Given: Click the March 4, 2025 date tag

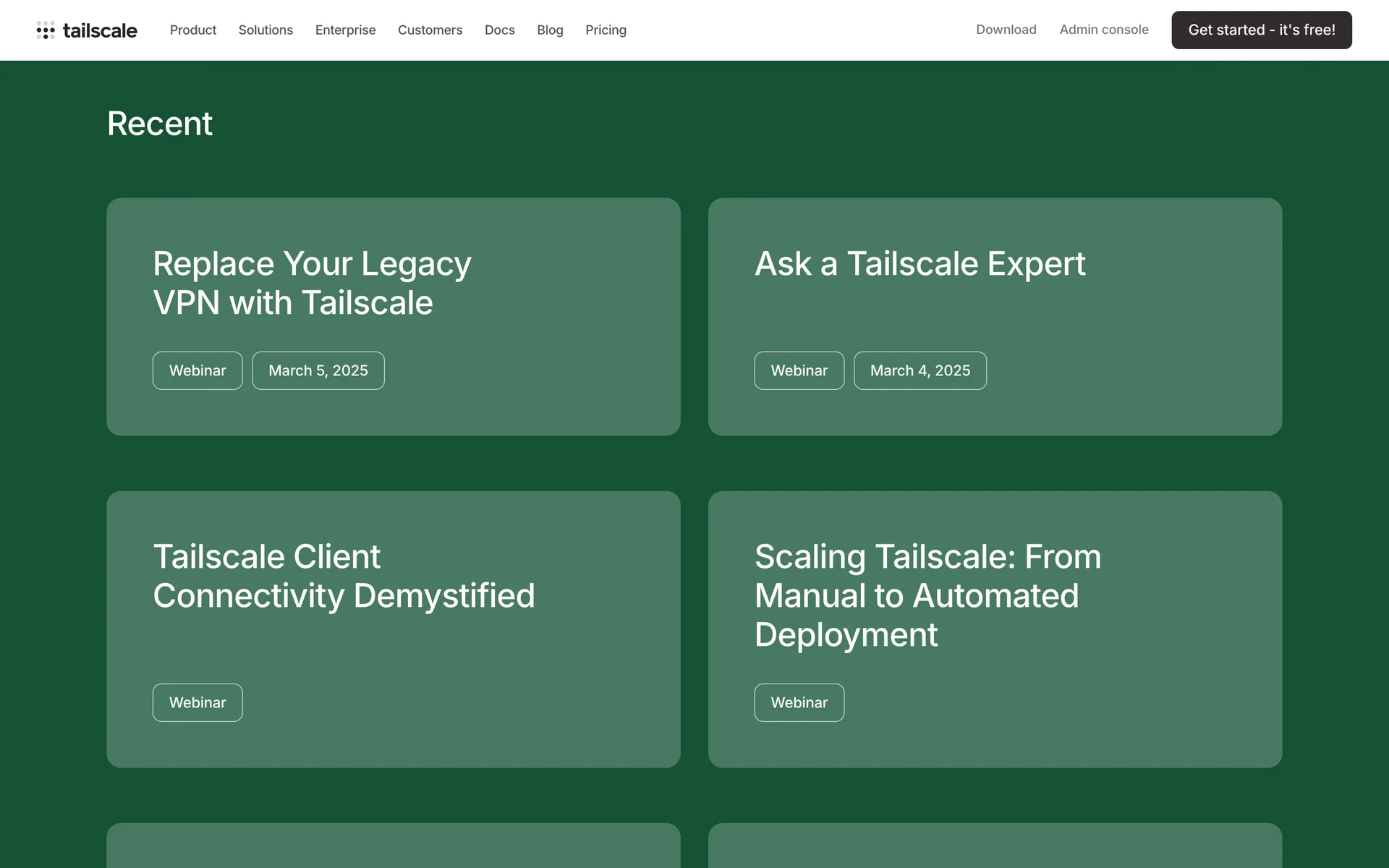Looking at the screenshot, I should click(x=919, y=370).
